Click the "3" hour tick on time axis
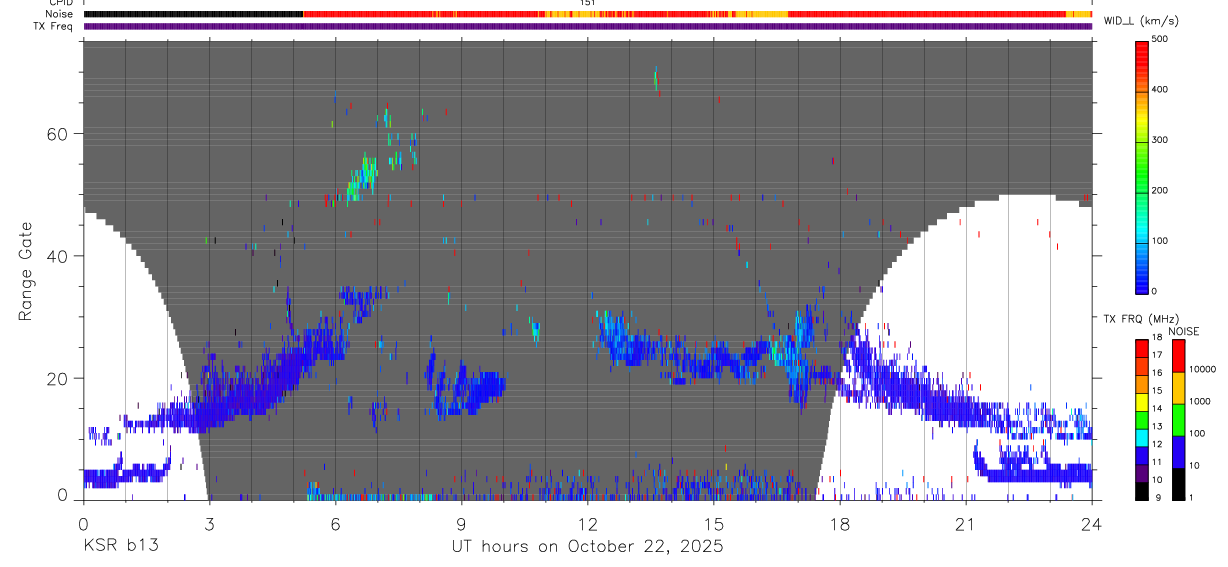The width and height of the screenshot is (1228, 567). pos(209,522)
